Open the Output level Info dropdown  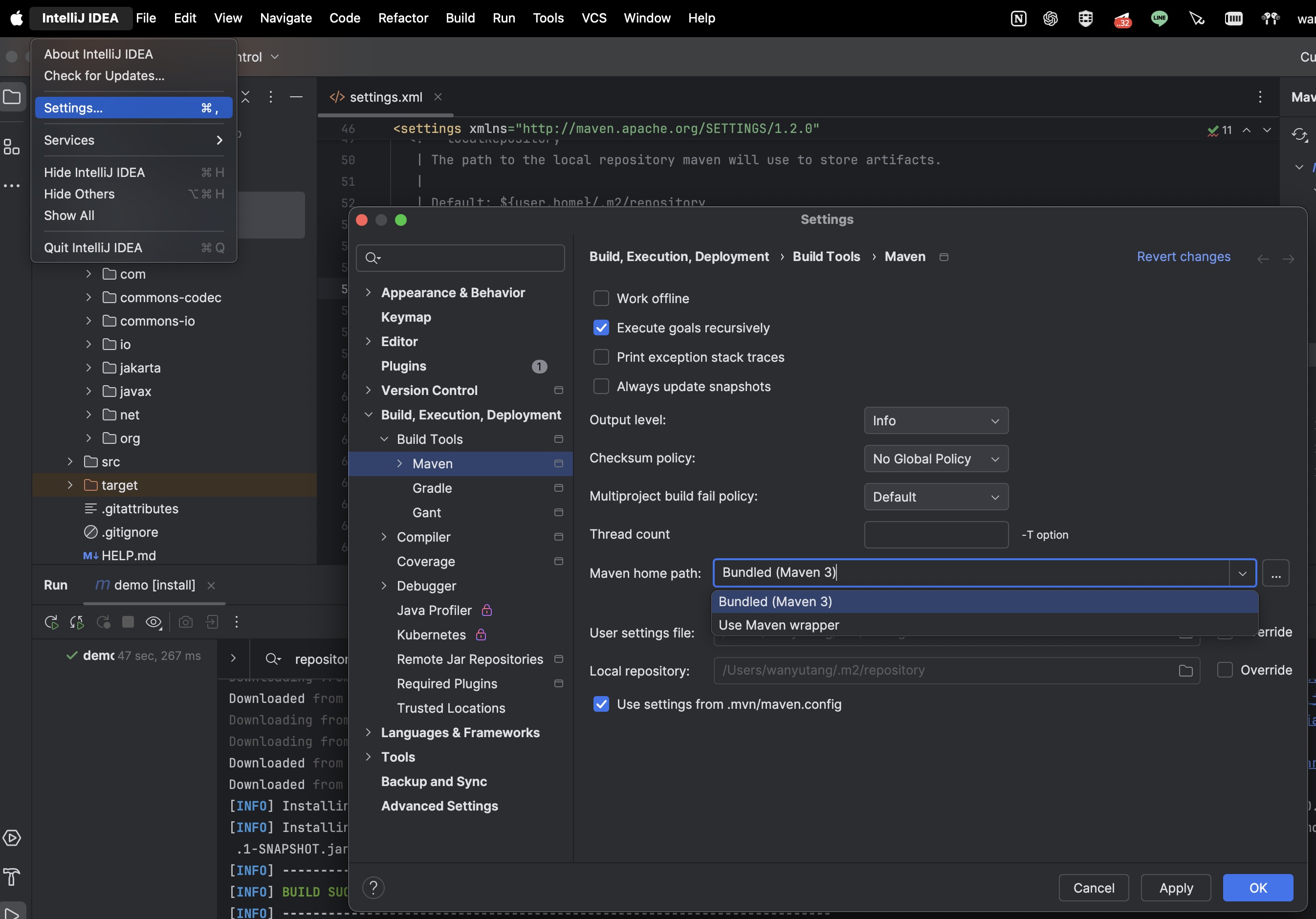(x=936, y=421)
